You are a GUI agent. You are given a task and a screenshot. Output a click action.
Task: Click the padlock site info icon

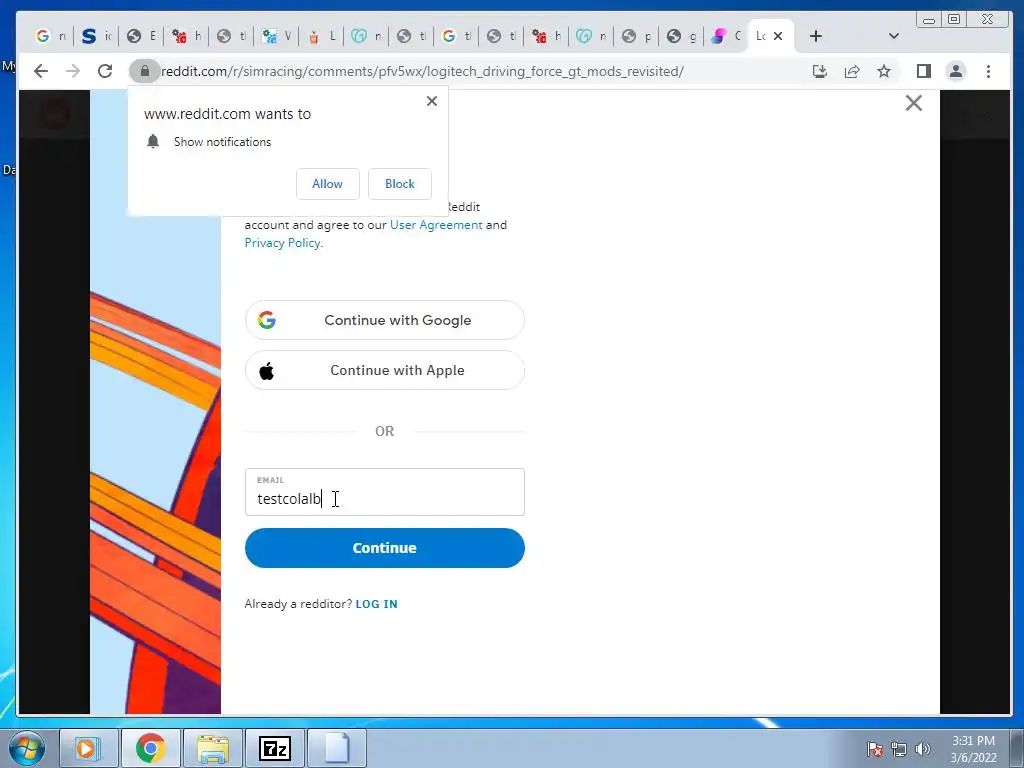coord(144,71)
